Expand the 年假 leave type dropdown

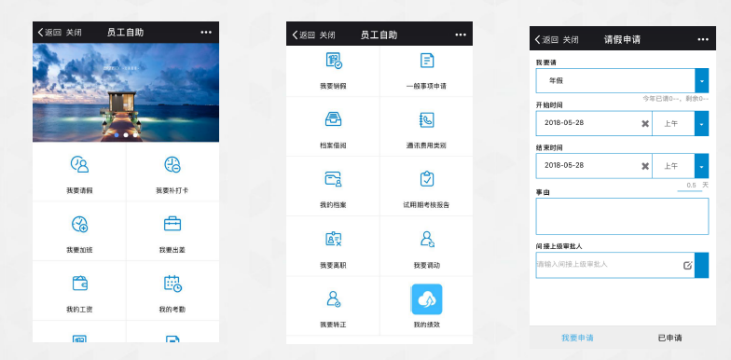[x=702, y=81]
